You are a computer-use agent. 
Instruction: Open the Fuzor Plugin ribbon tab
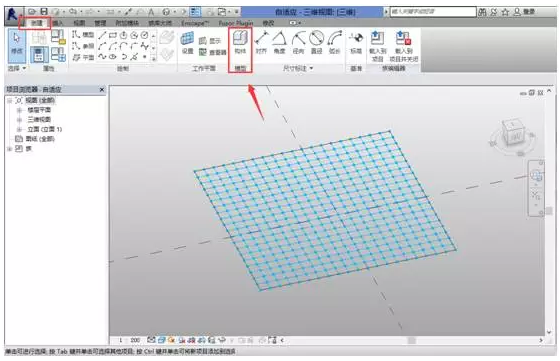[x=236, y=23]
